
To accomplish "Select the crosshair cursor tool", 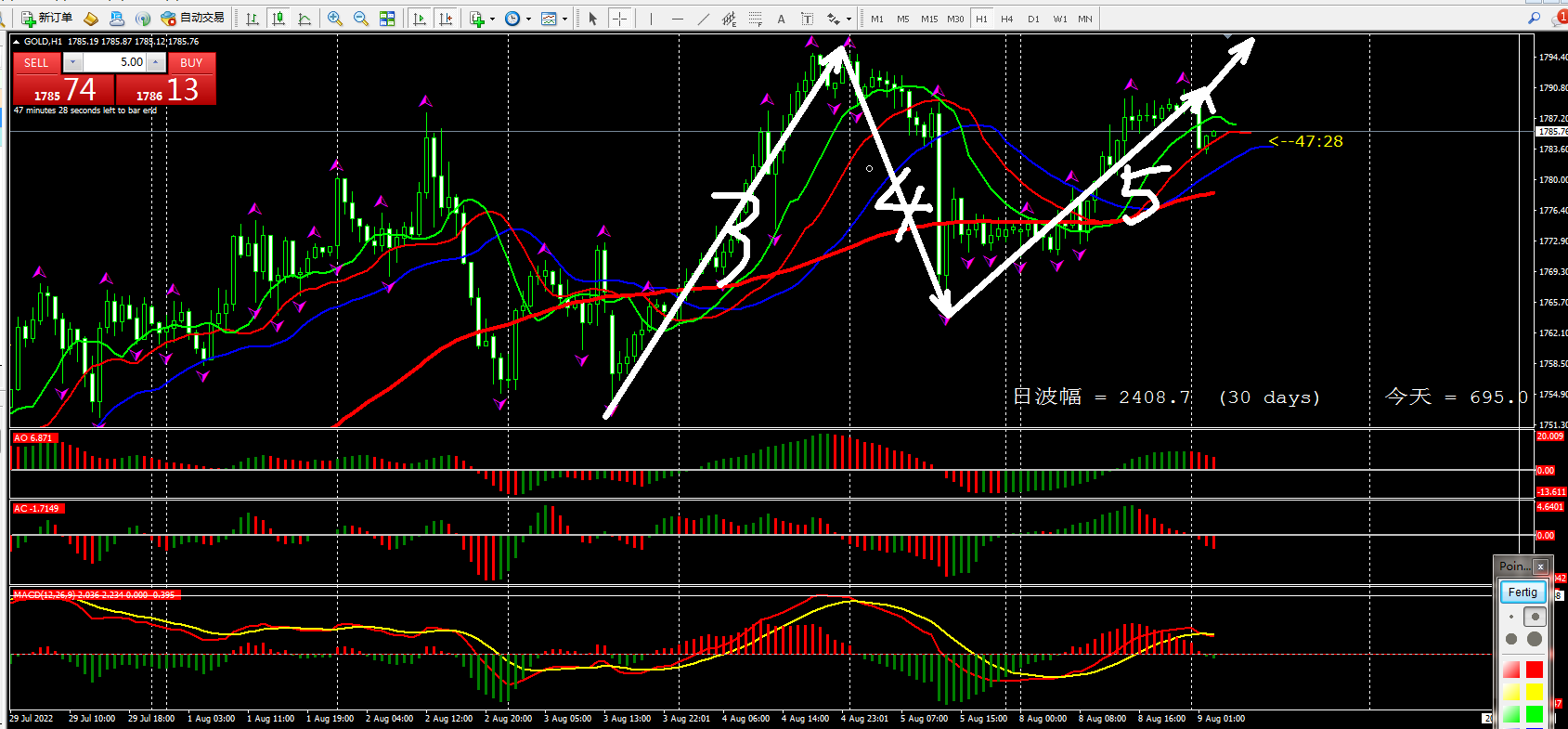I will pos(619,19).
